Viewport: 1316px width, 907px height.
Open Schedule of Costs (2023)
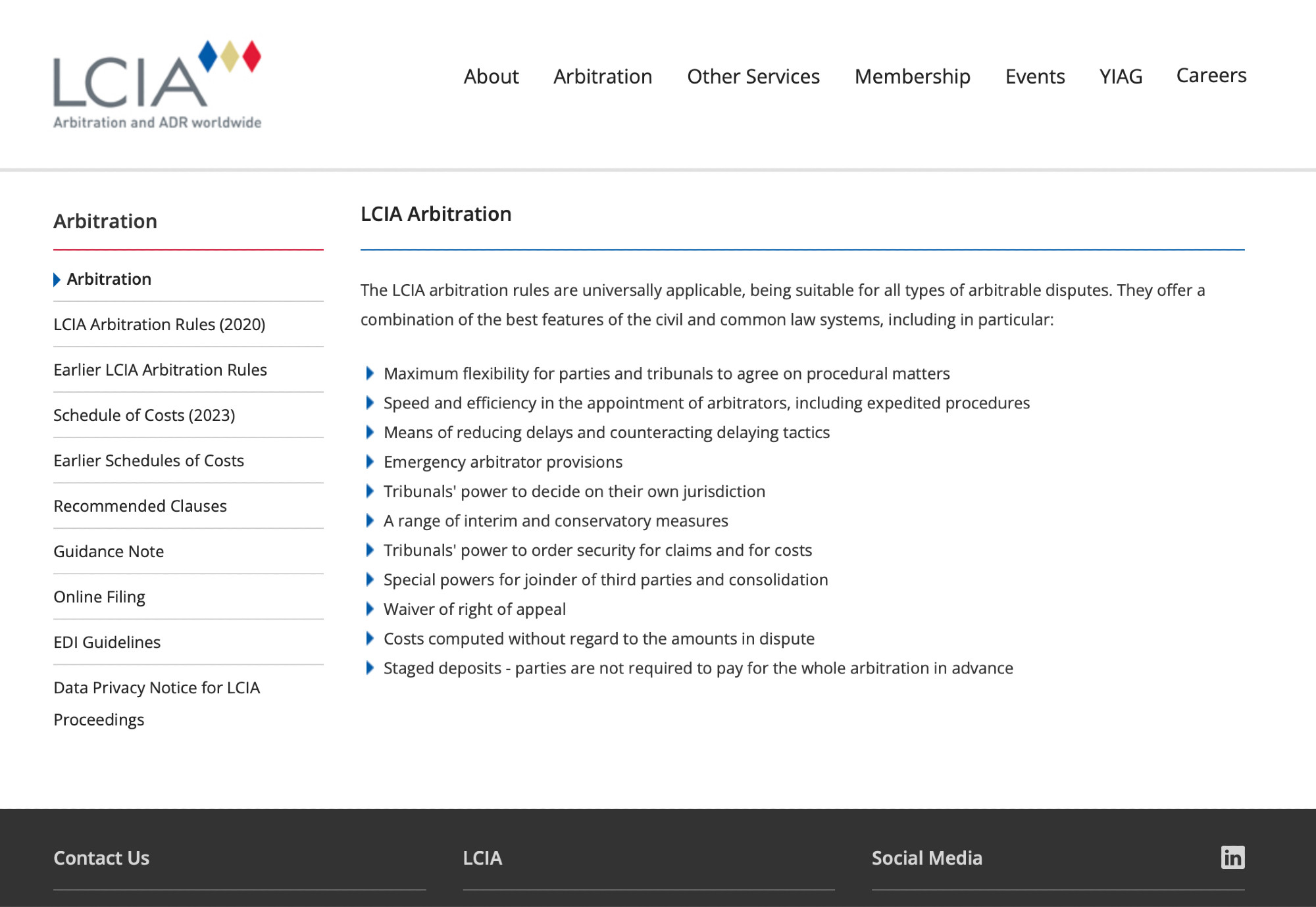pos(144,415)
